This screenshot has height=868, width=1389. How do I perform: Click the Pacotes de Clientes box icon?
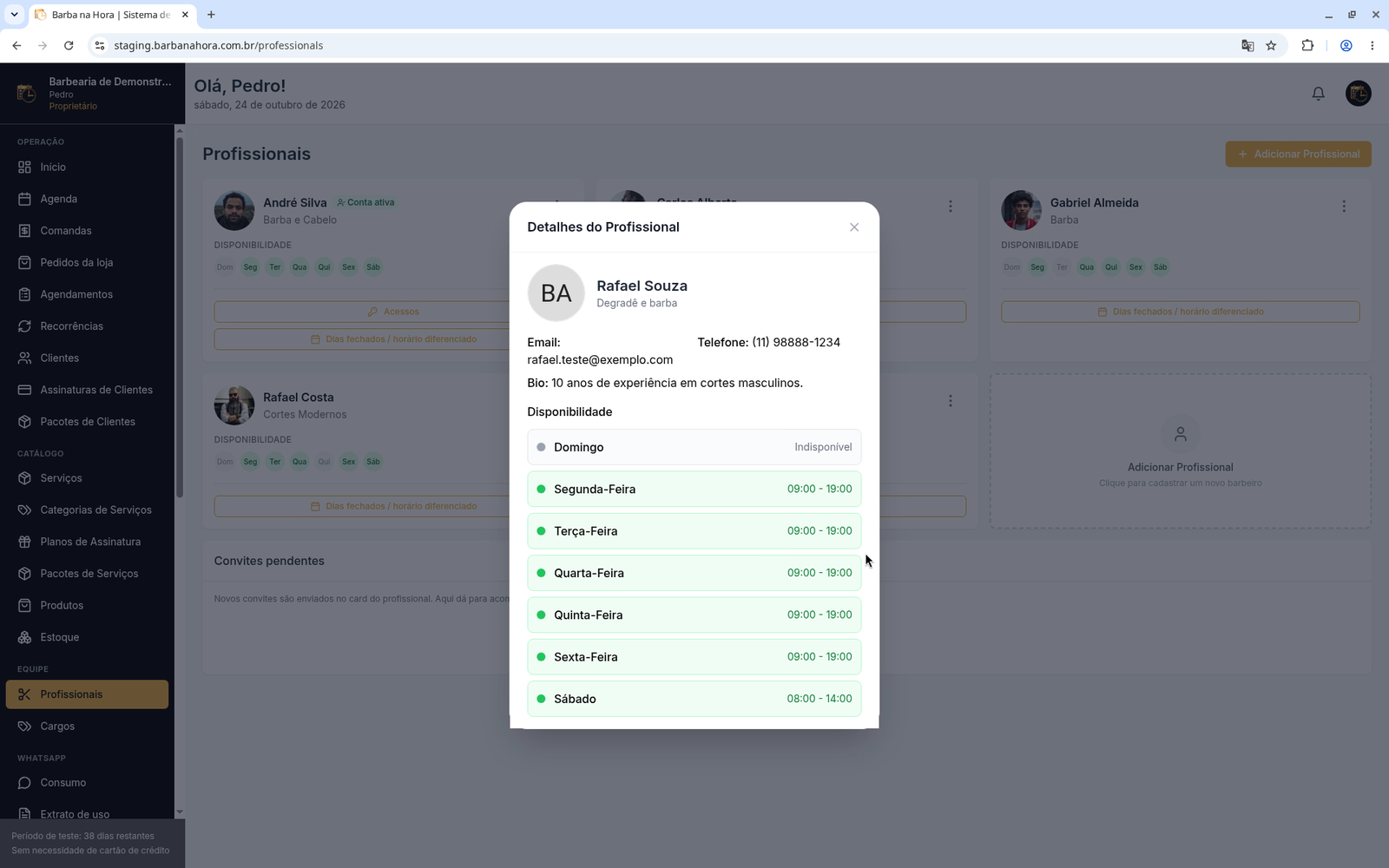click(x=24, y=422)
